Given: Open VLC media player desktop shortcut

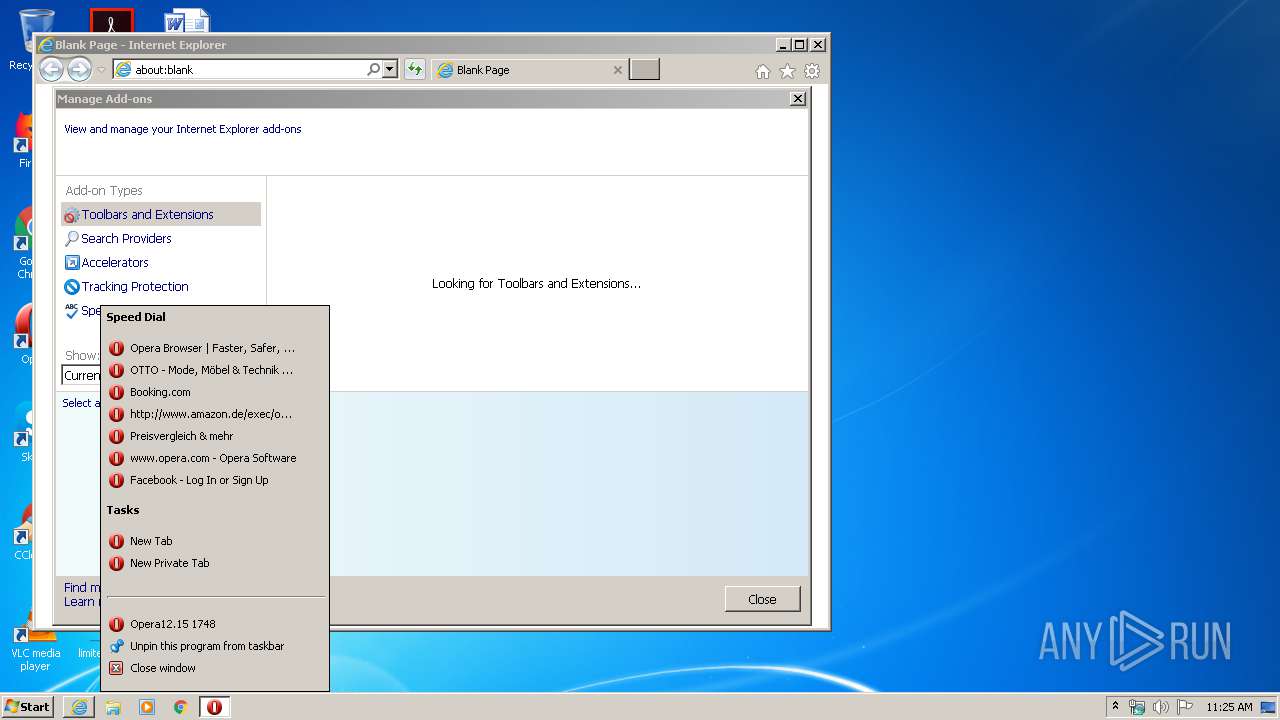Looking at the screenshot, I should 35,642.
